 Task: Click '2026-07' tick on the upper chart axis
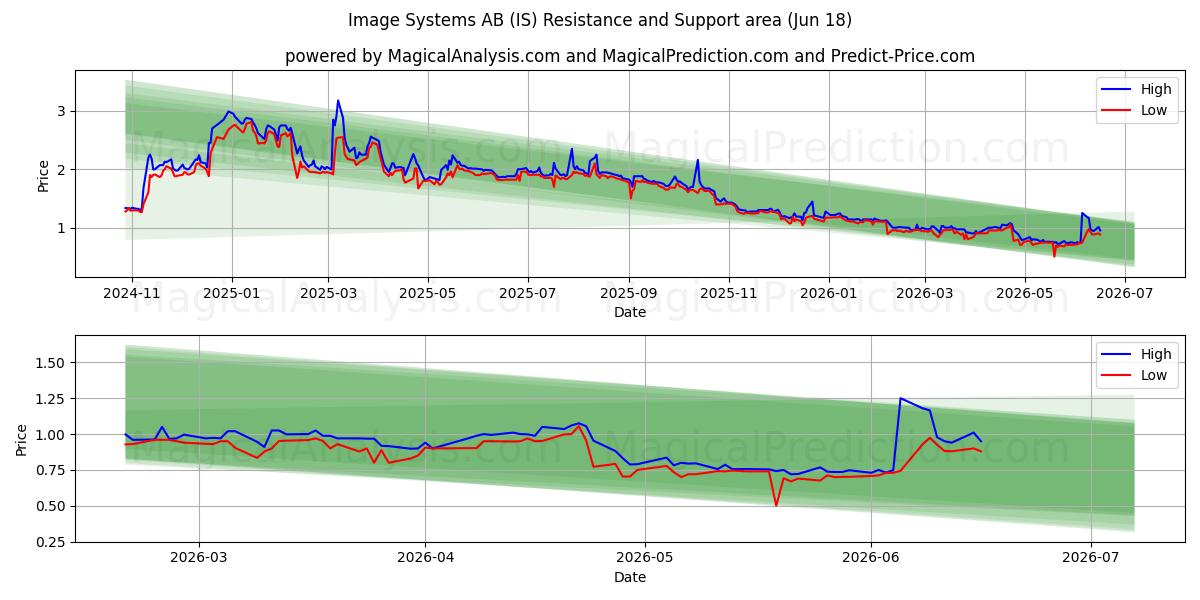coord(1125,294)
